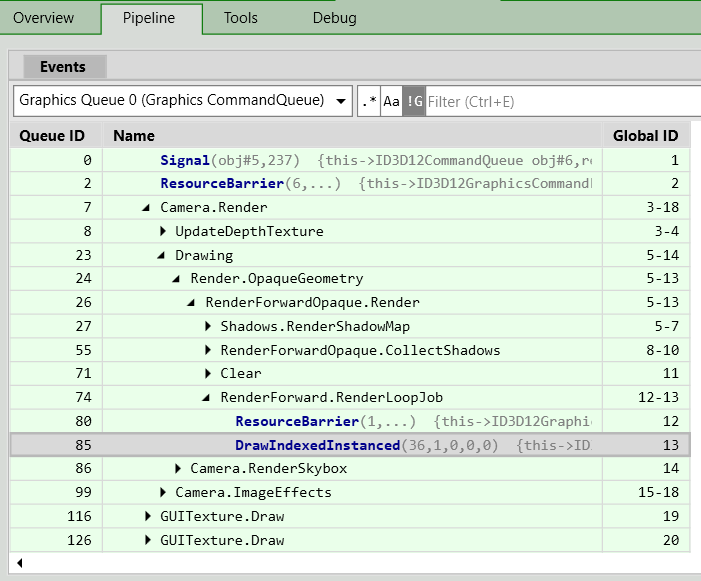This screenshot has height=581, width=701.
Task: Switch to the Debug tab
Action: (x=334, y=18)
